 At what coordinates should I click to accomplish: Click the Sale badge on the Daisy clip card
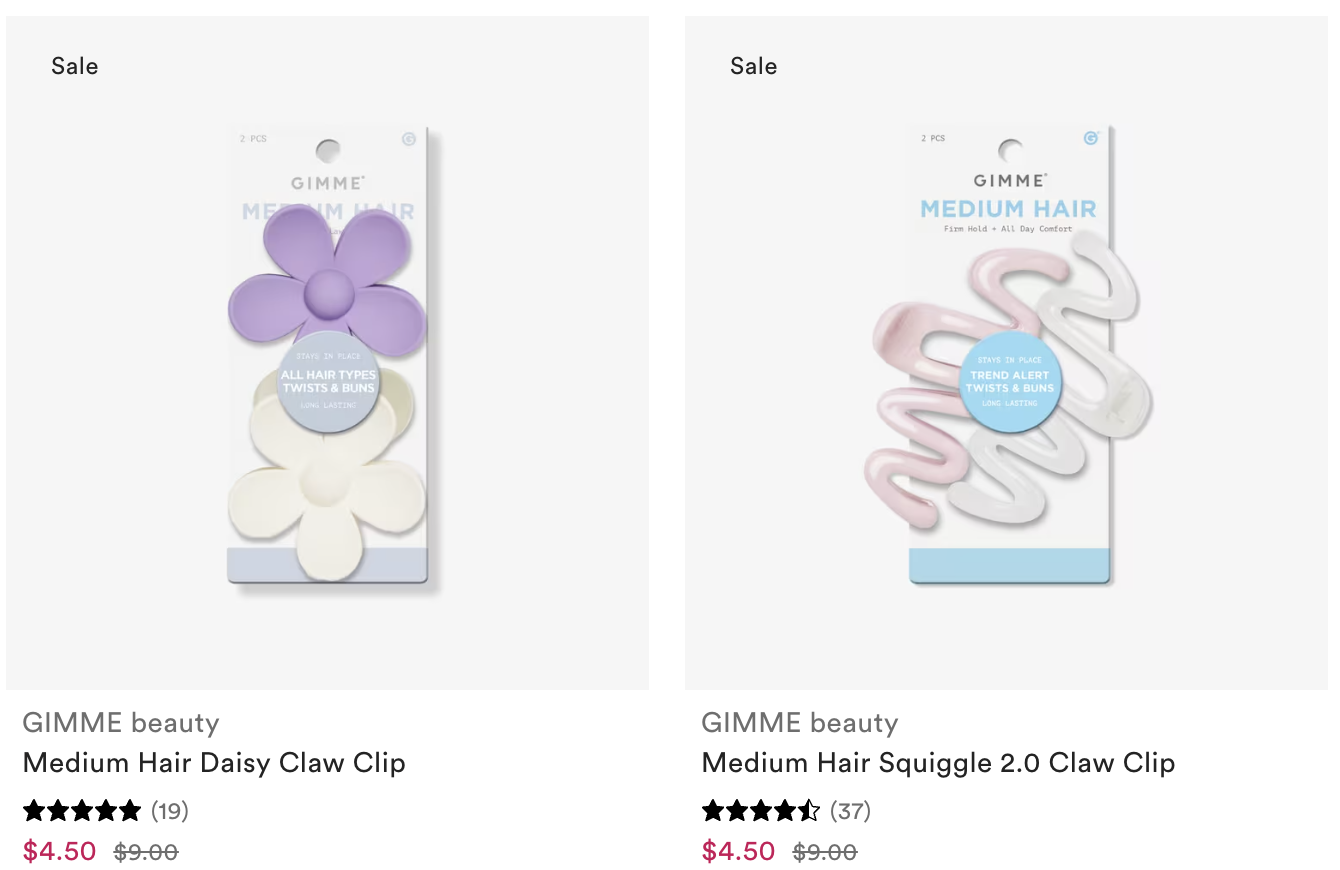point(75,66)
